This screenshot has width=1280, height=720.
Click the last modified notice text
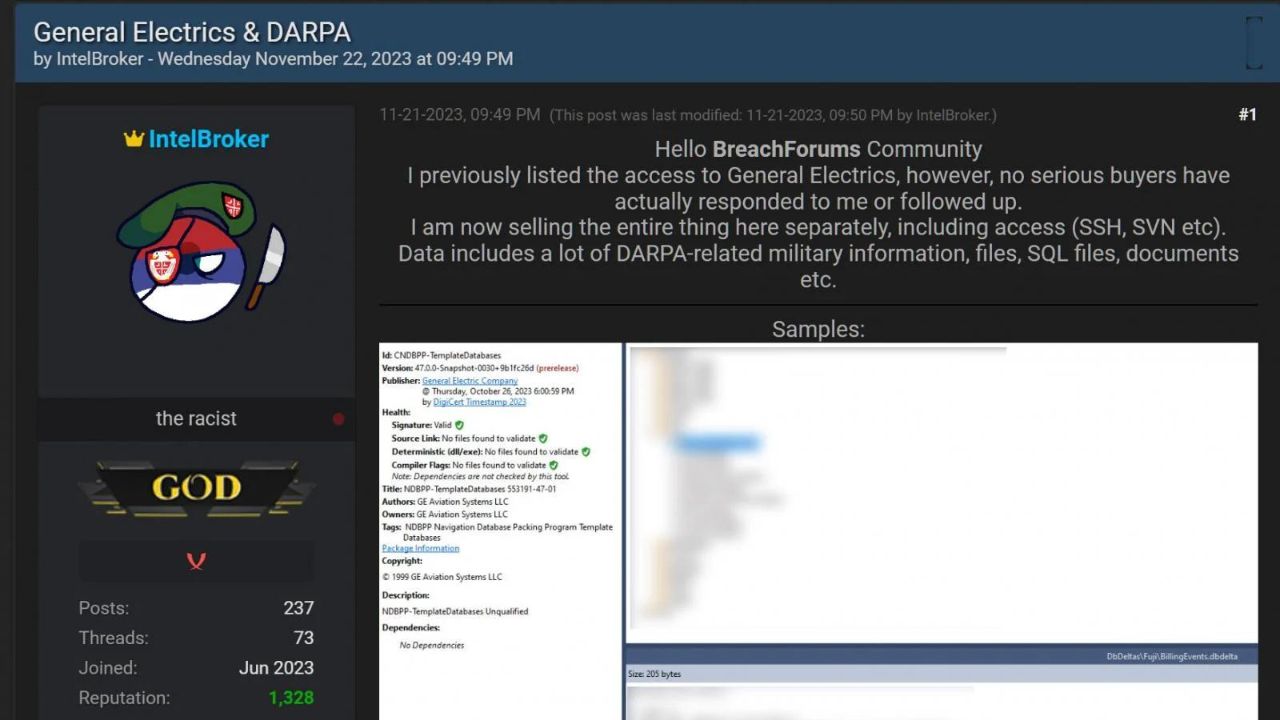pos(773,116)
